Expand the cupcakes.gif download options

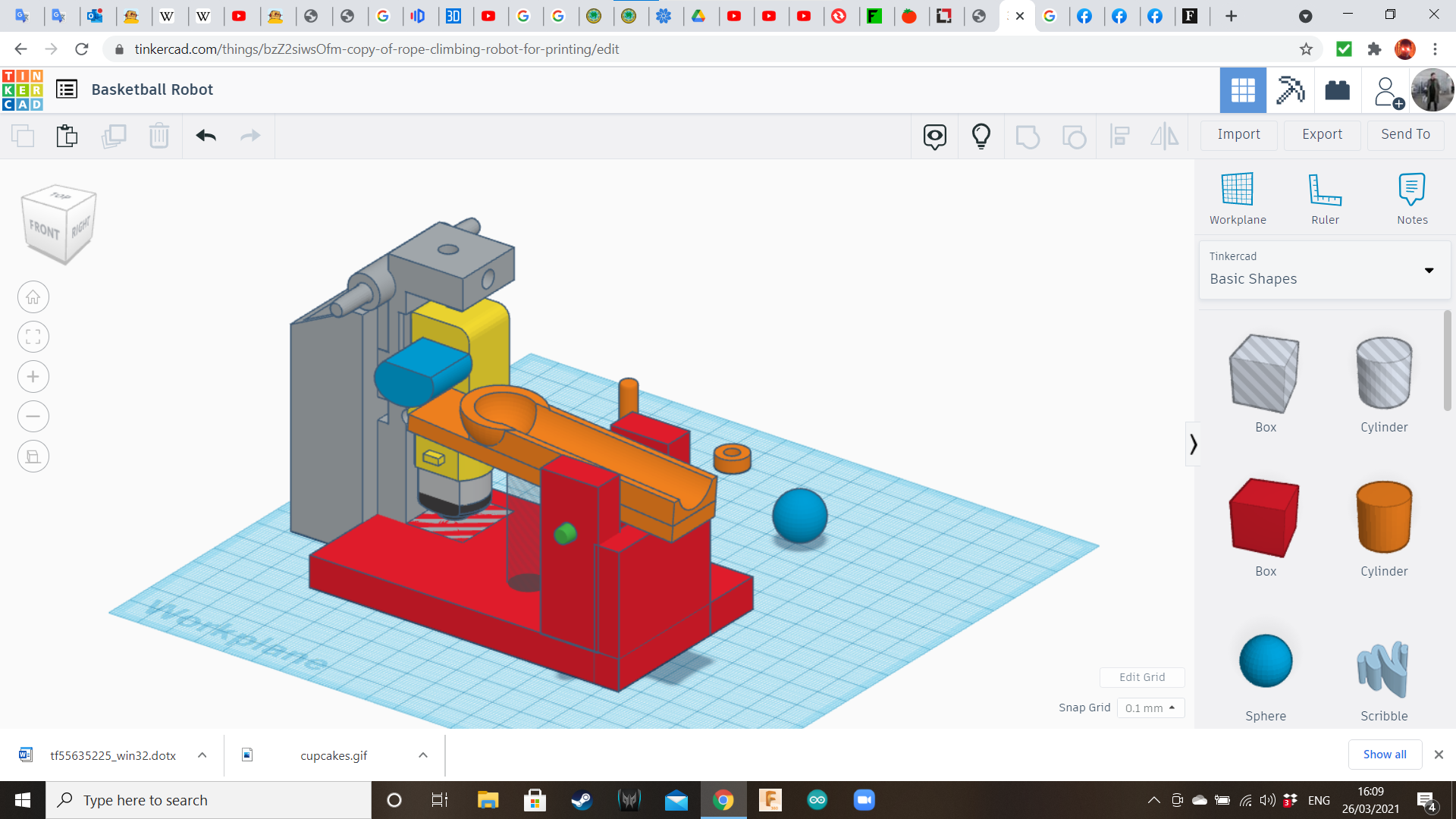tap(423, 755)
